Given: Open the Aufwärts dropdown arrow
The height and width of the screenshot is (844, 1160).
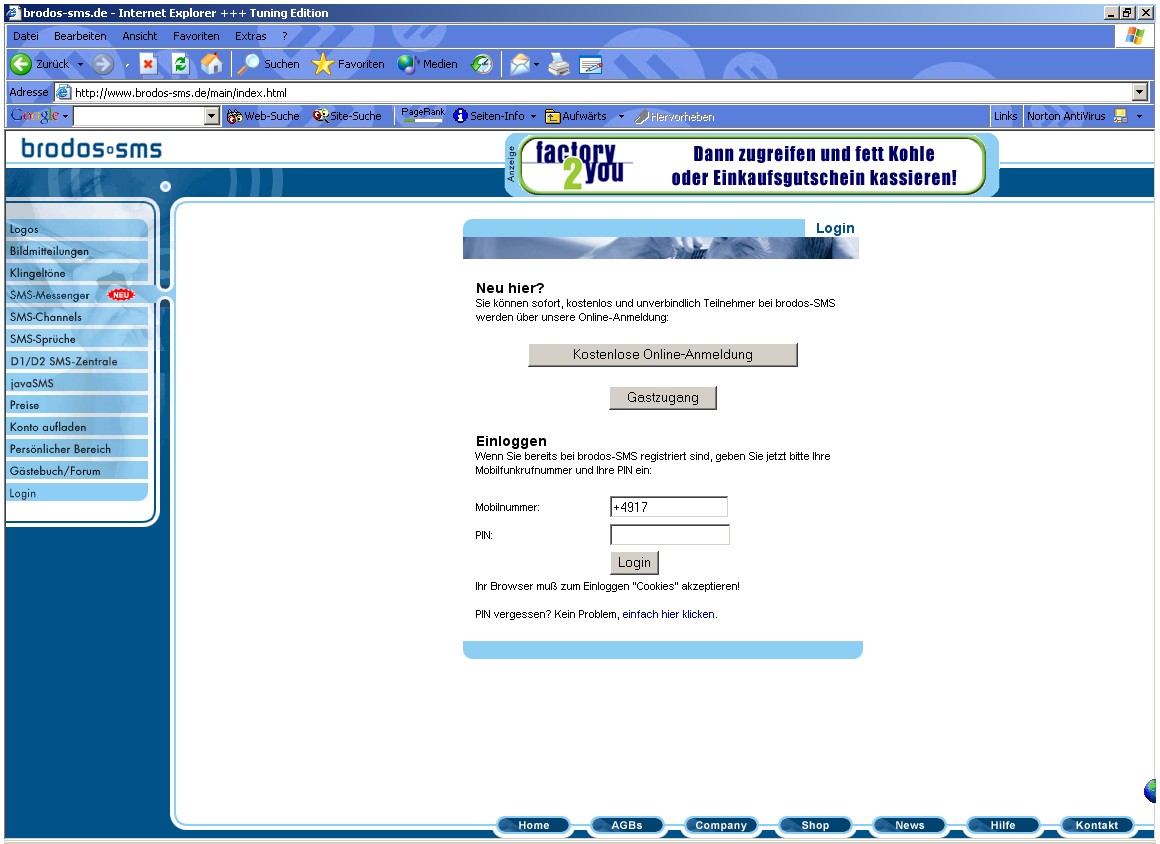Looking at the screenshot, I should click(621, 116).
